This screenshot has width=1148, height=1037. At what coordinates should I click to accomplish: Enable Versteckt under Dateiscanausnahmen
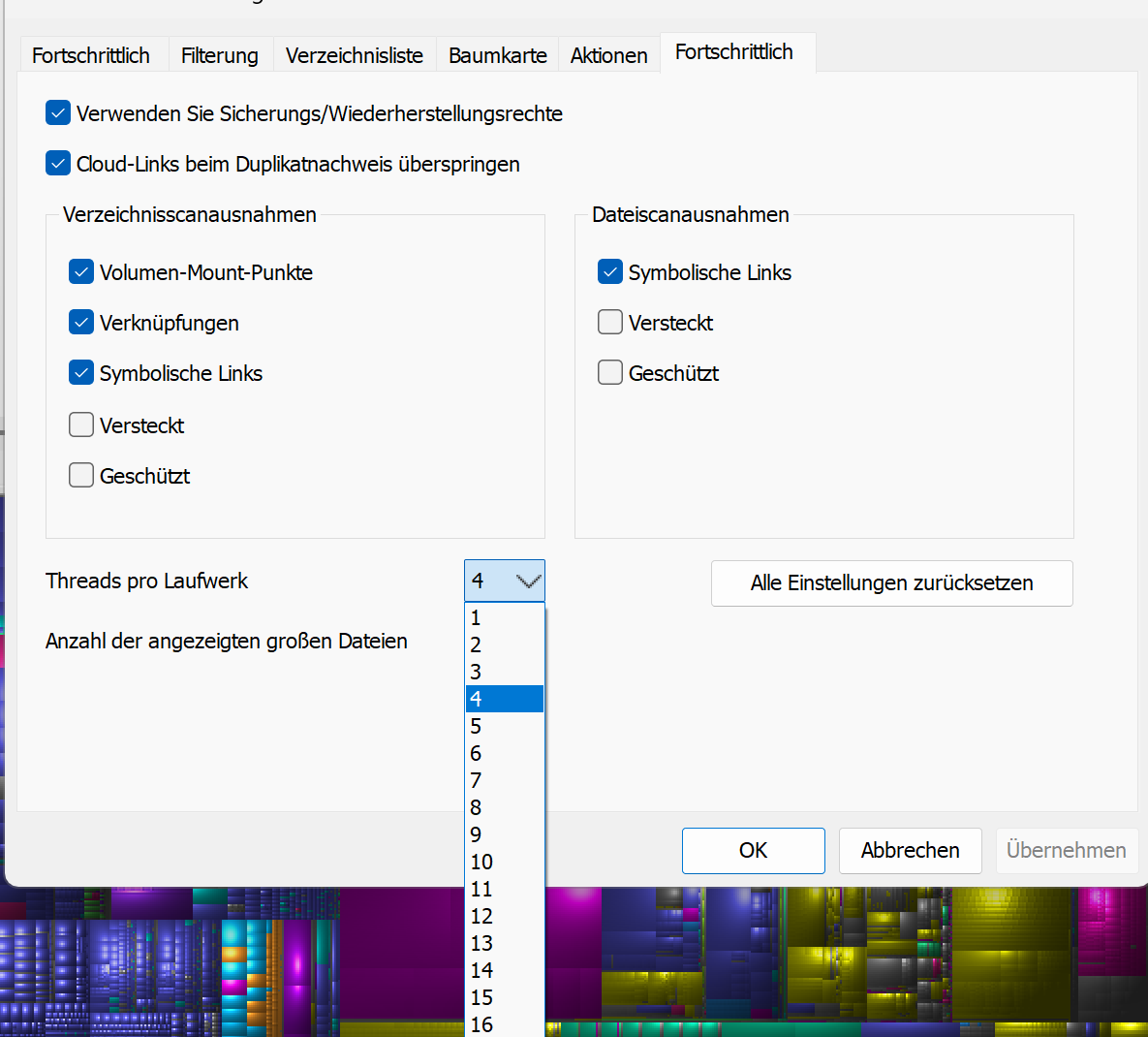pyautogui.click(x=610, y=322)
